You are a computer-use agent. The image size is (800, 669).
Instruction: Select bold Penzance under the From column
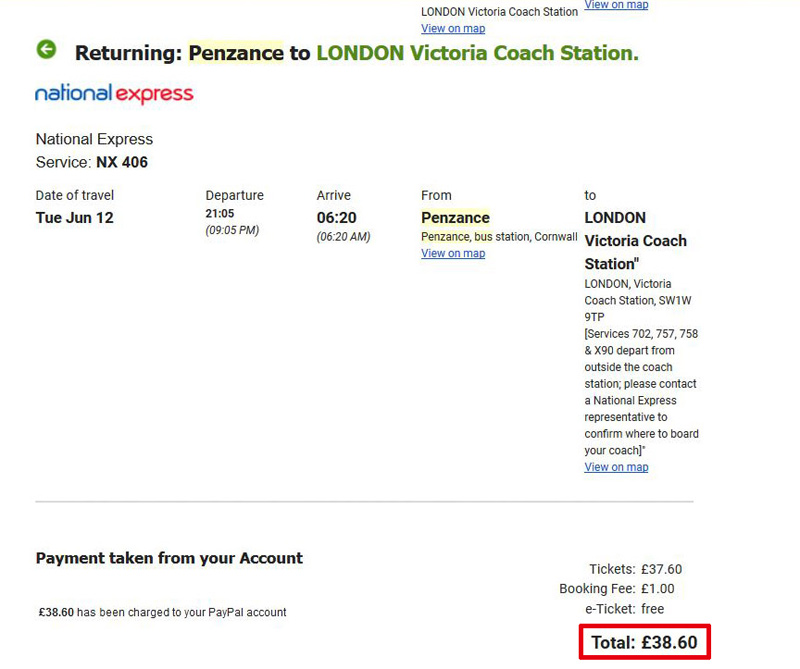455,218
